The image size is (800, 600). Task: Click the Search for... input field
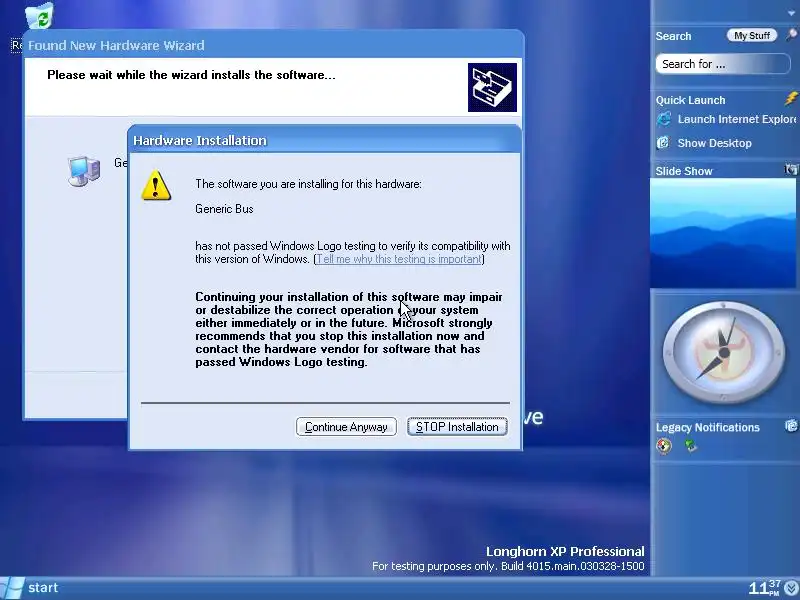tap(722, 64)
